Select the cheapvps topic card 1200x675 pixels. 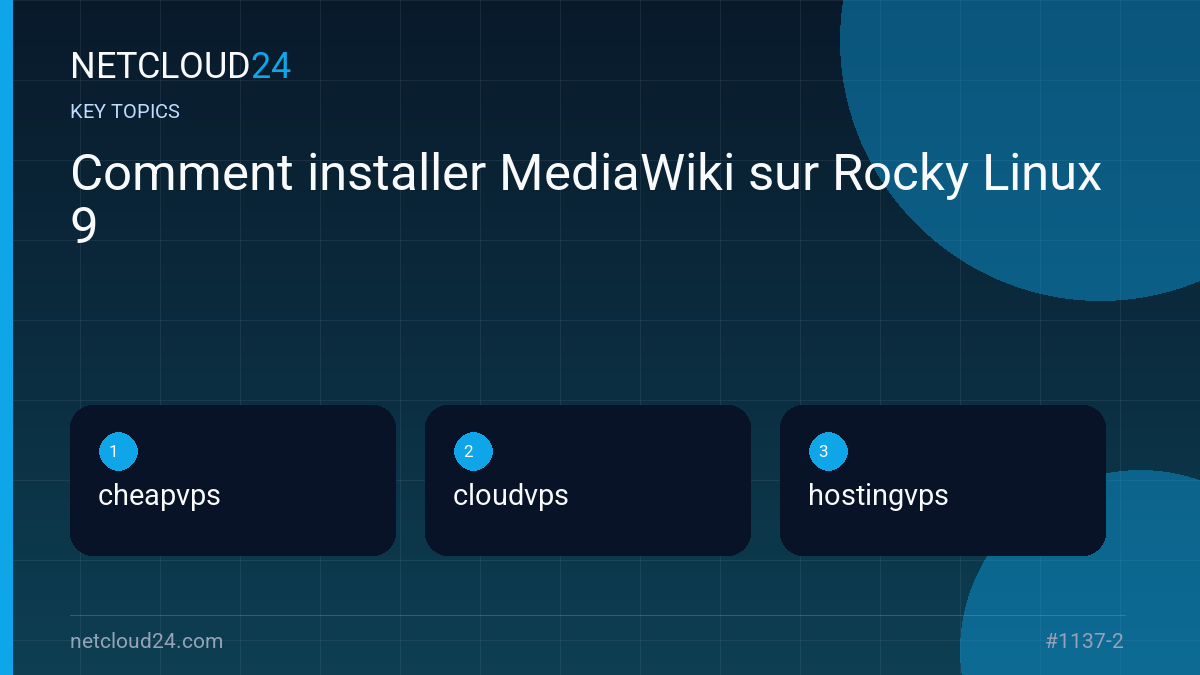(233, 480)
